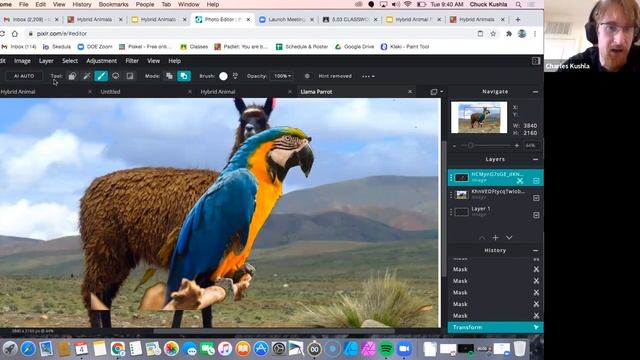The width and height of the screenshot is (640, 360).
Task: Collapse the History panel
Action: click(x=536, y=250)
